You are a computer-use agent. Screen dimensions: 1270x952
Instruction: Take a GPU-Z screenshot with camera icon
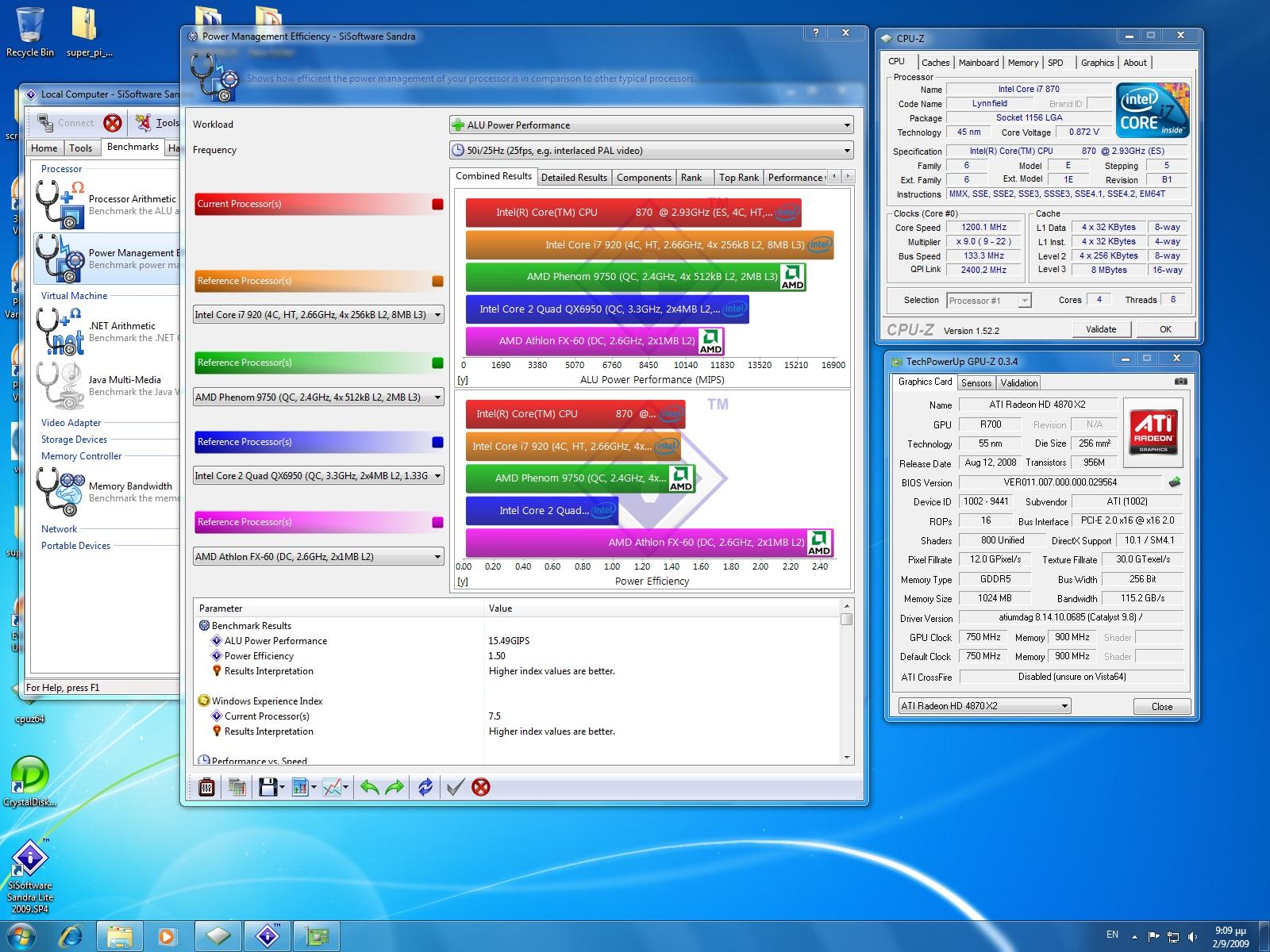pos(1181,382)
